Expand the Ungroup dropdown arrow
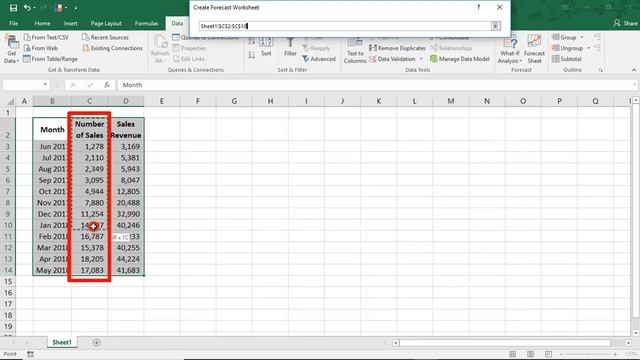Image resolution: width=640 pixels, height=360 pixels. click(x=589, y=48)
